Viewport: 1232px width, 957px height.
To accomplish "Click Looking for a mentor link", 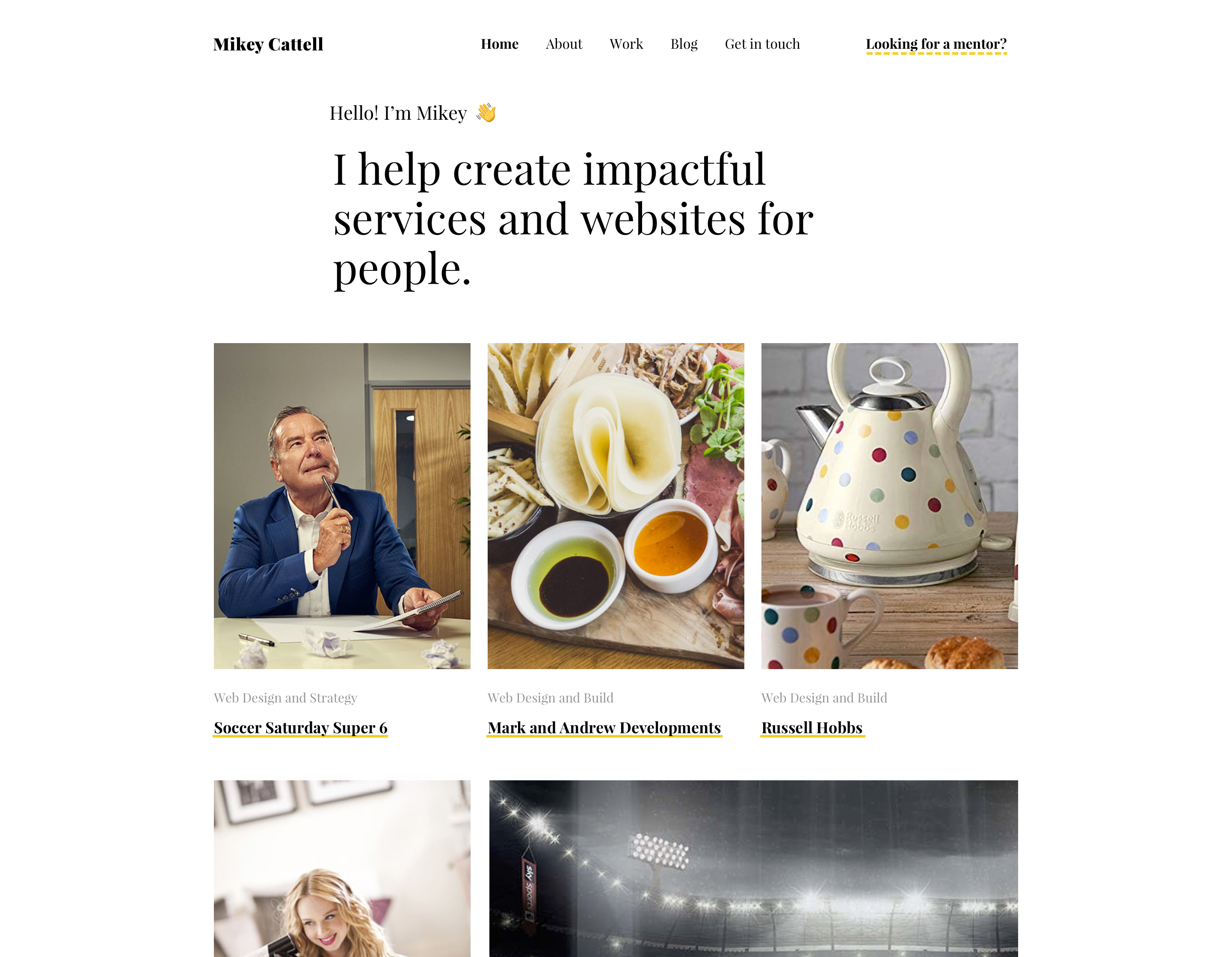I will click(936, 44).
